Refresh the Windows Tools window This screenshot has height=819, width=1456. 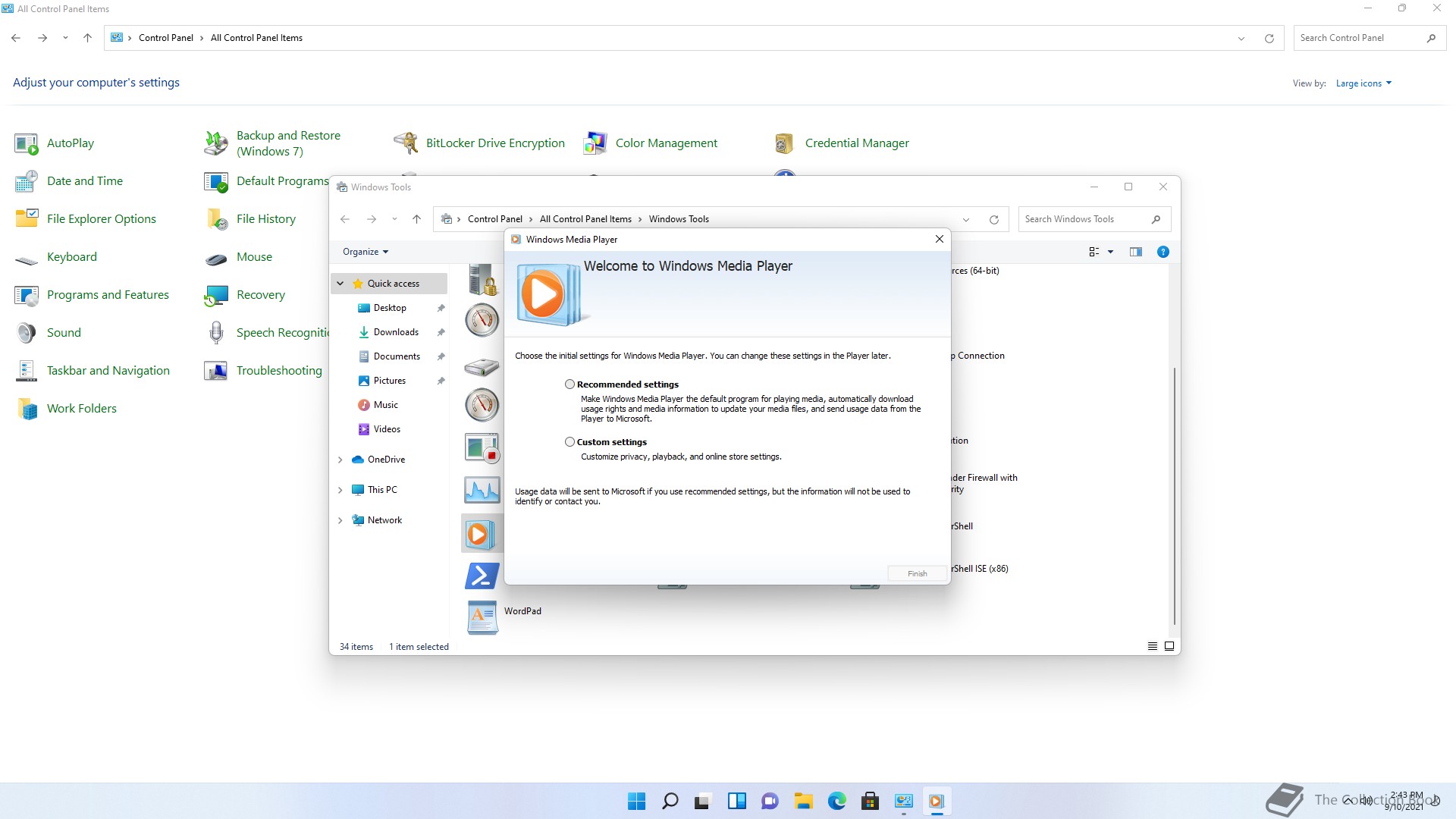[993, 219]
